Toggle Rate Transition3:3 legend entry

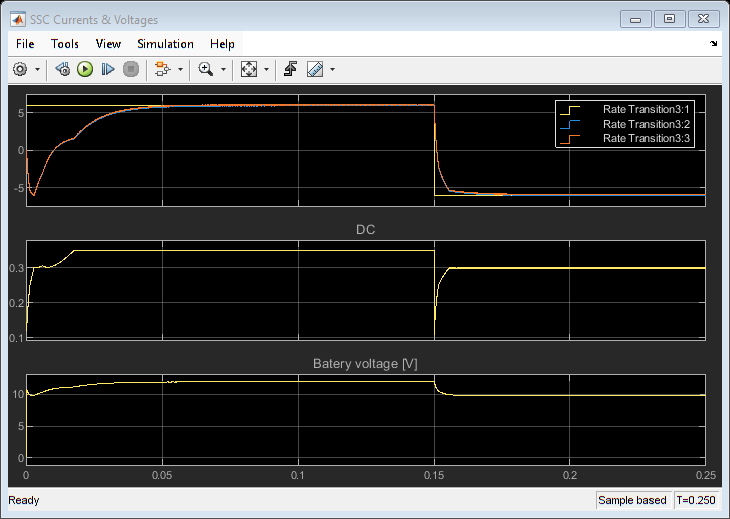coord(646,139)
